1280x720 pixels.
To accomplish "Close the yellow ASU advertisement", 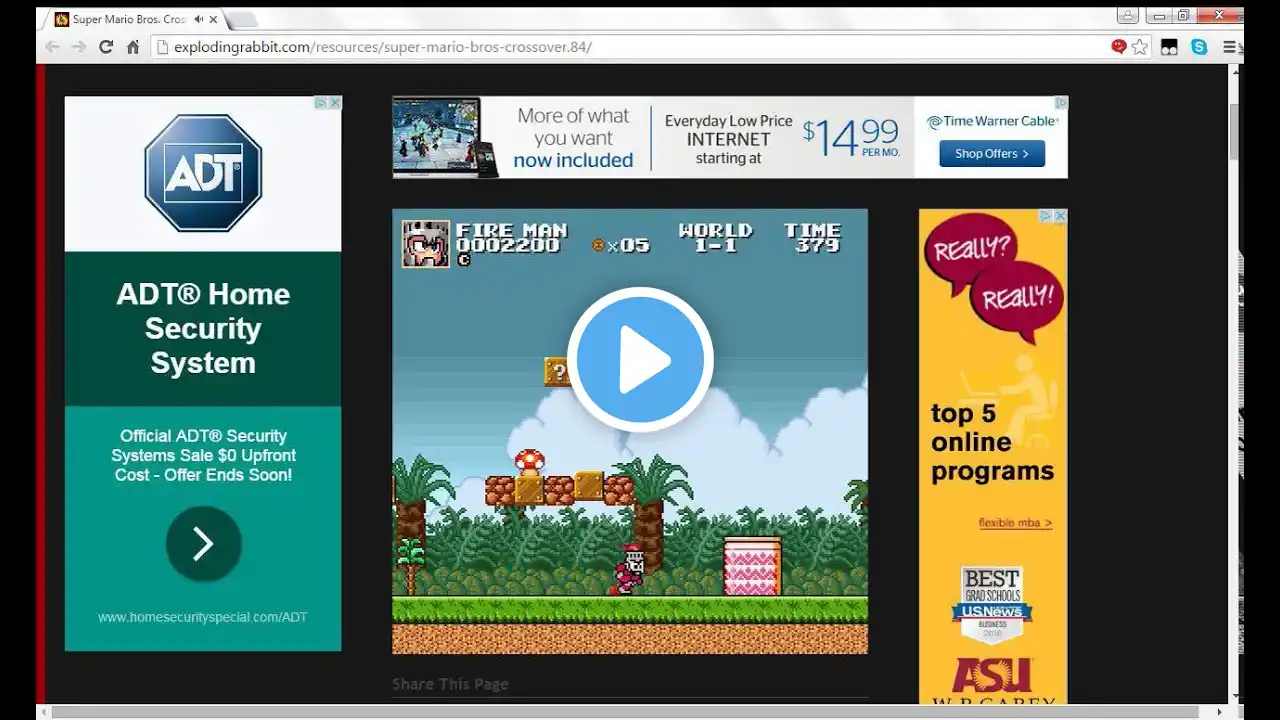I will tap(1060, 216).
